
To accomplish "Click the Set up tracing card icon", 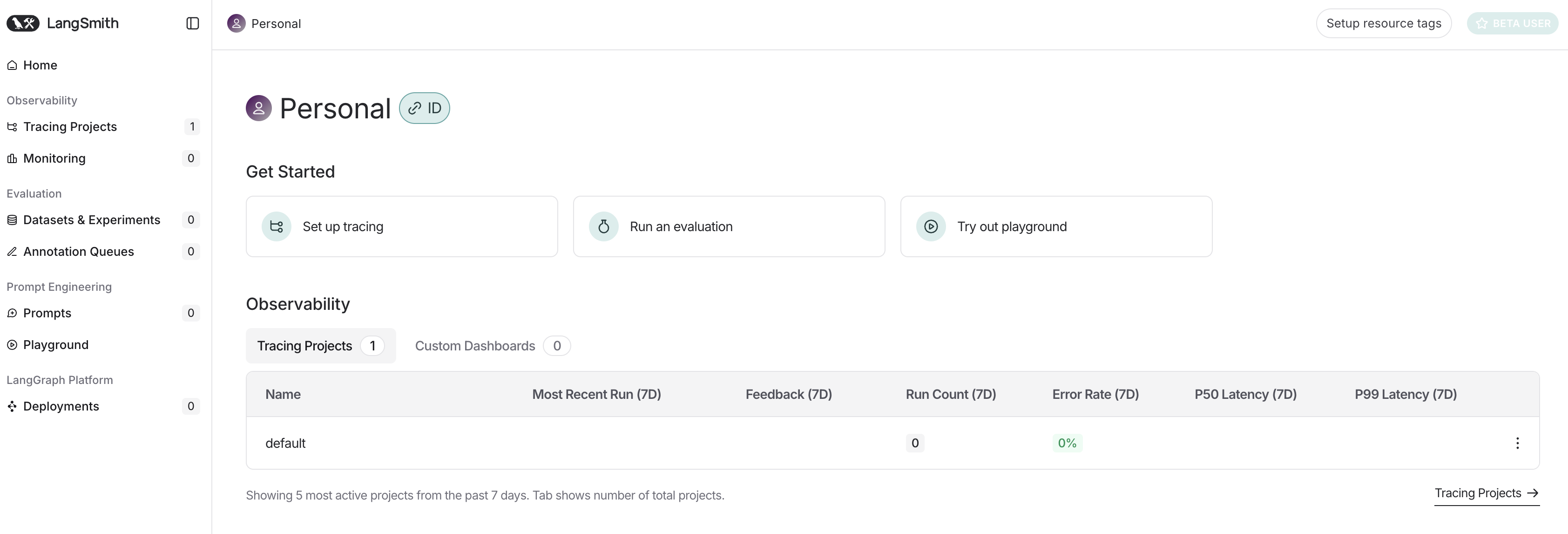I will (x=277, y=226).
